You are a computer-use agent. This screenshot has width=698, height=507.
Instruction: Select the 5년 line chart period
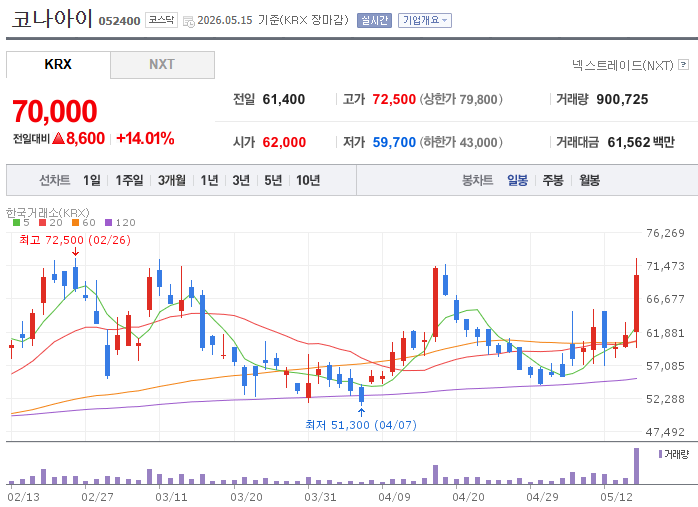pyautogui.click(x=273, y=180)
